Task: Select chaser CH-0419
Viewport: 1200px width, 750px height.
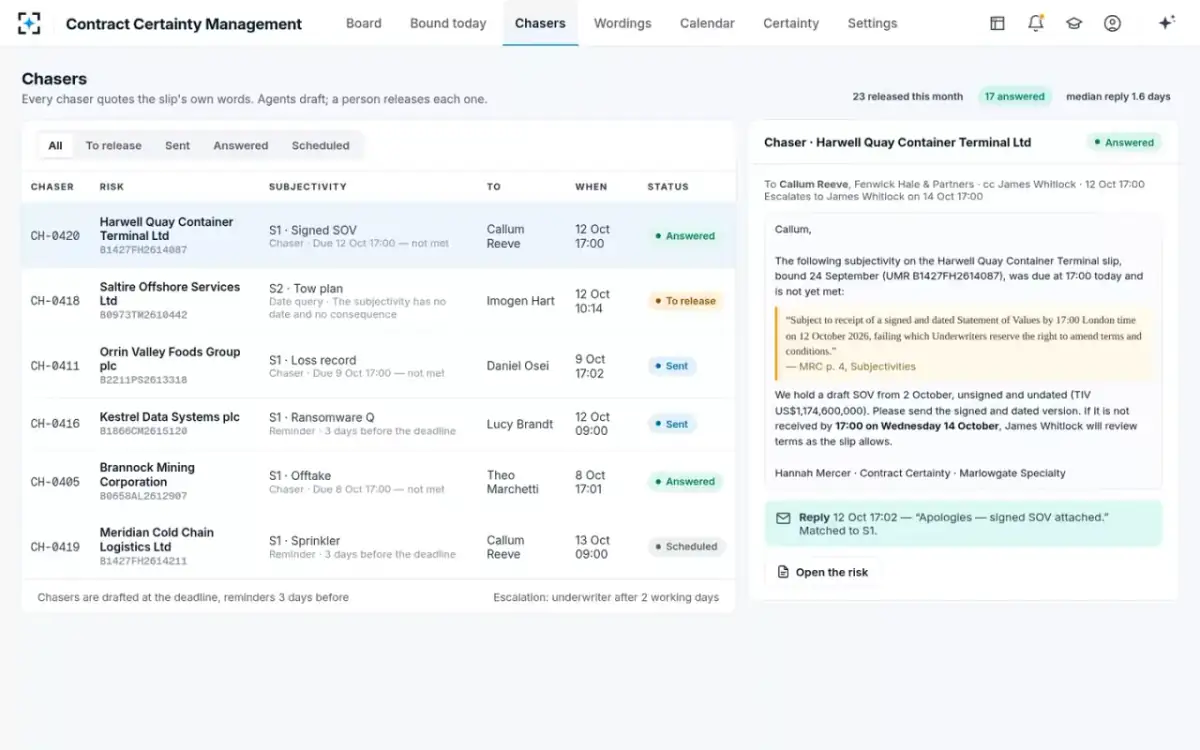Action: [55, 547]
